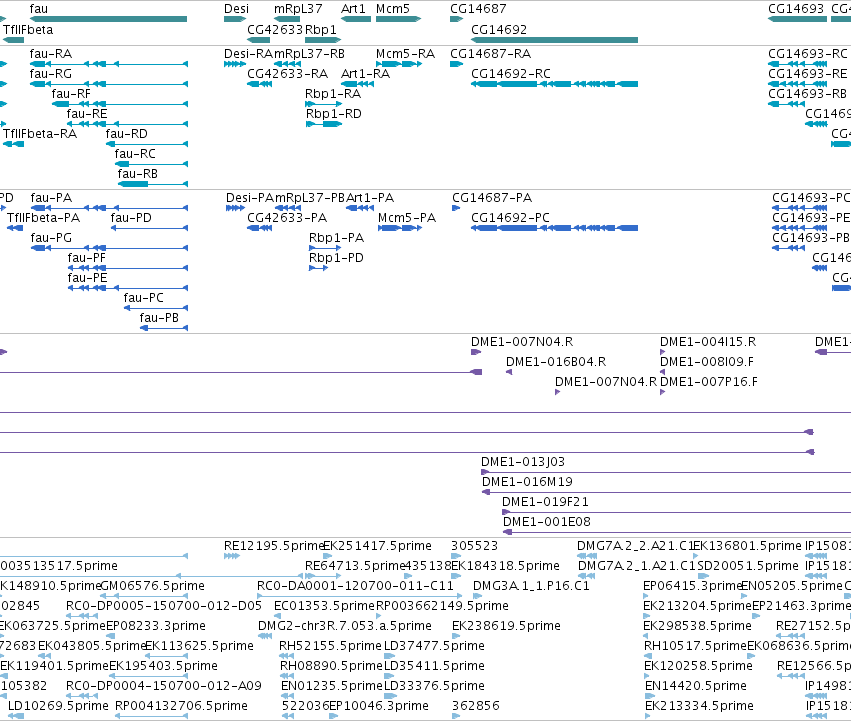The width and height of the screenshot is (851, 721).
Task: Select the Mcm5 gene arrow
Action: point(398,19)
